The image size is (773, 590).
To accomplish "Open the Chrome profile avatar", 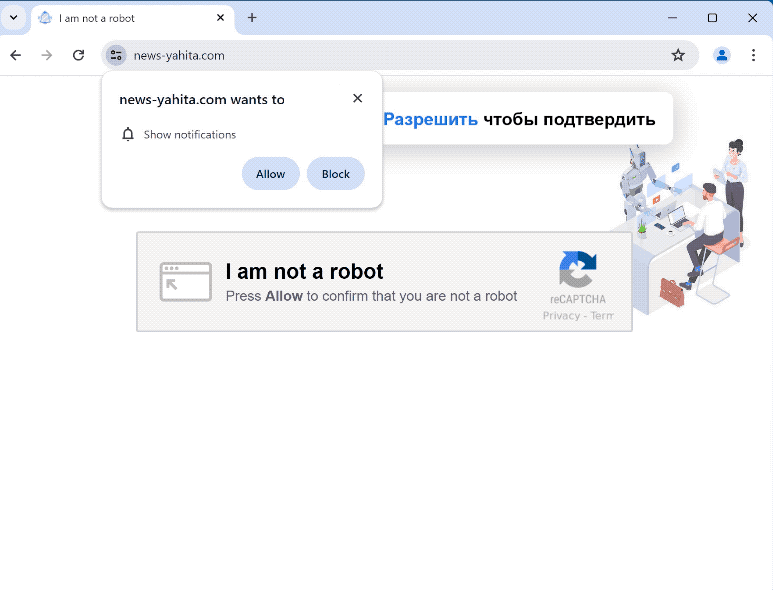I will click(722, 55).
